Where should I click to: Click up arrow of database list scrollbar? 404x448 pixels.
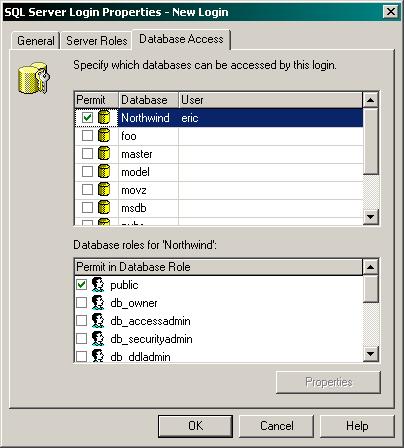[x=371, y=100]
